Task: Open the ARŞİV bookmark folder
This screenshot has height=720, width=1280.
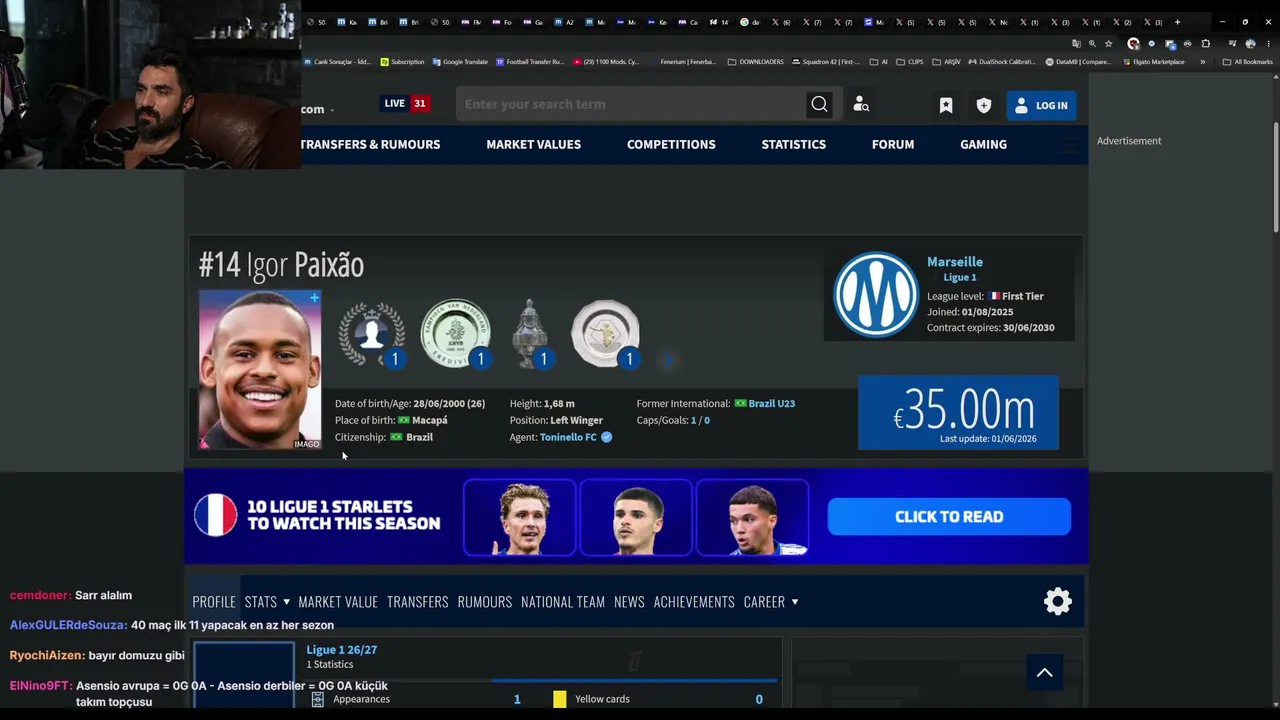Action: [947, 62]
